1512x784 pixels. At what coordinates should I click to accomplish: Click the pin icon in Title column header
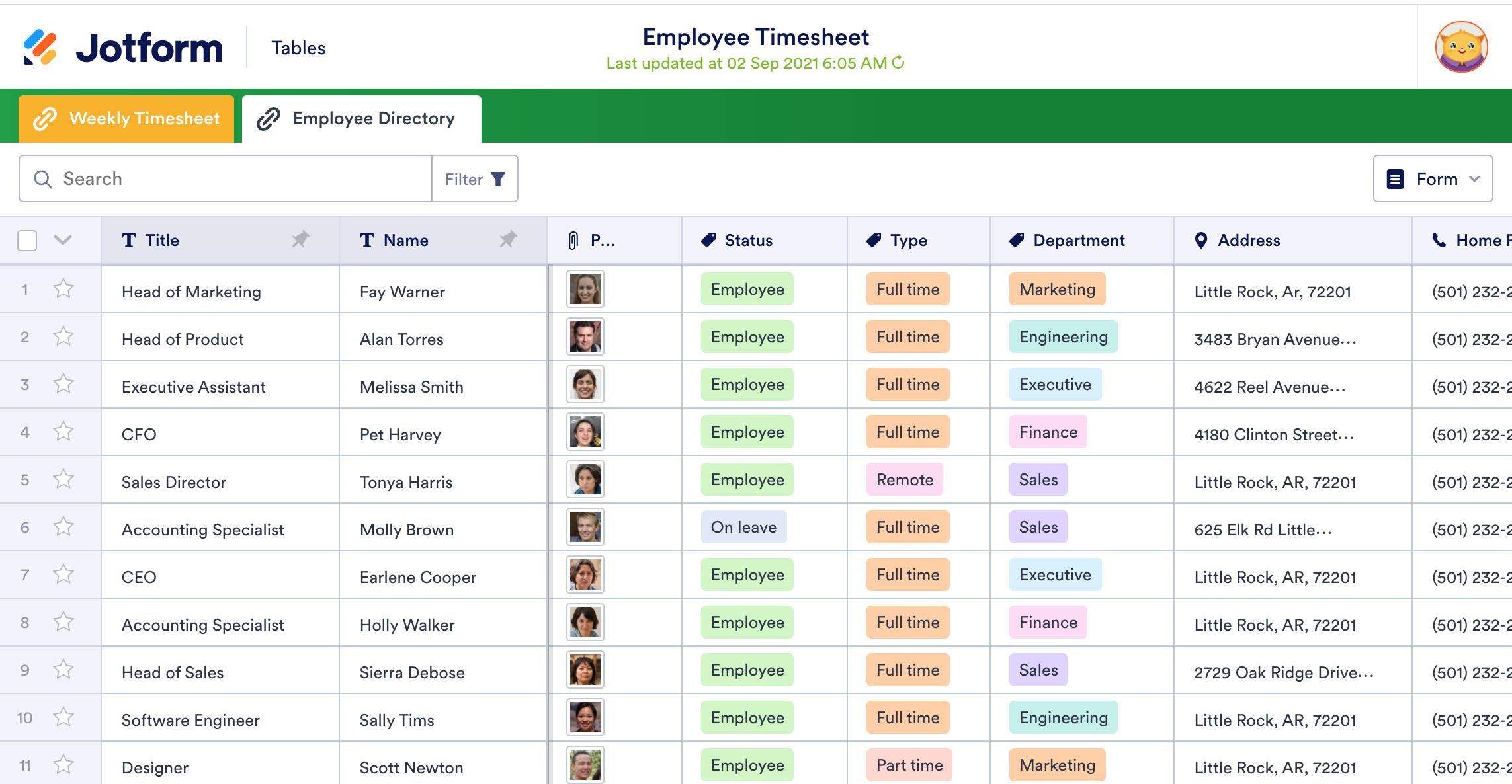point(300,239)
